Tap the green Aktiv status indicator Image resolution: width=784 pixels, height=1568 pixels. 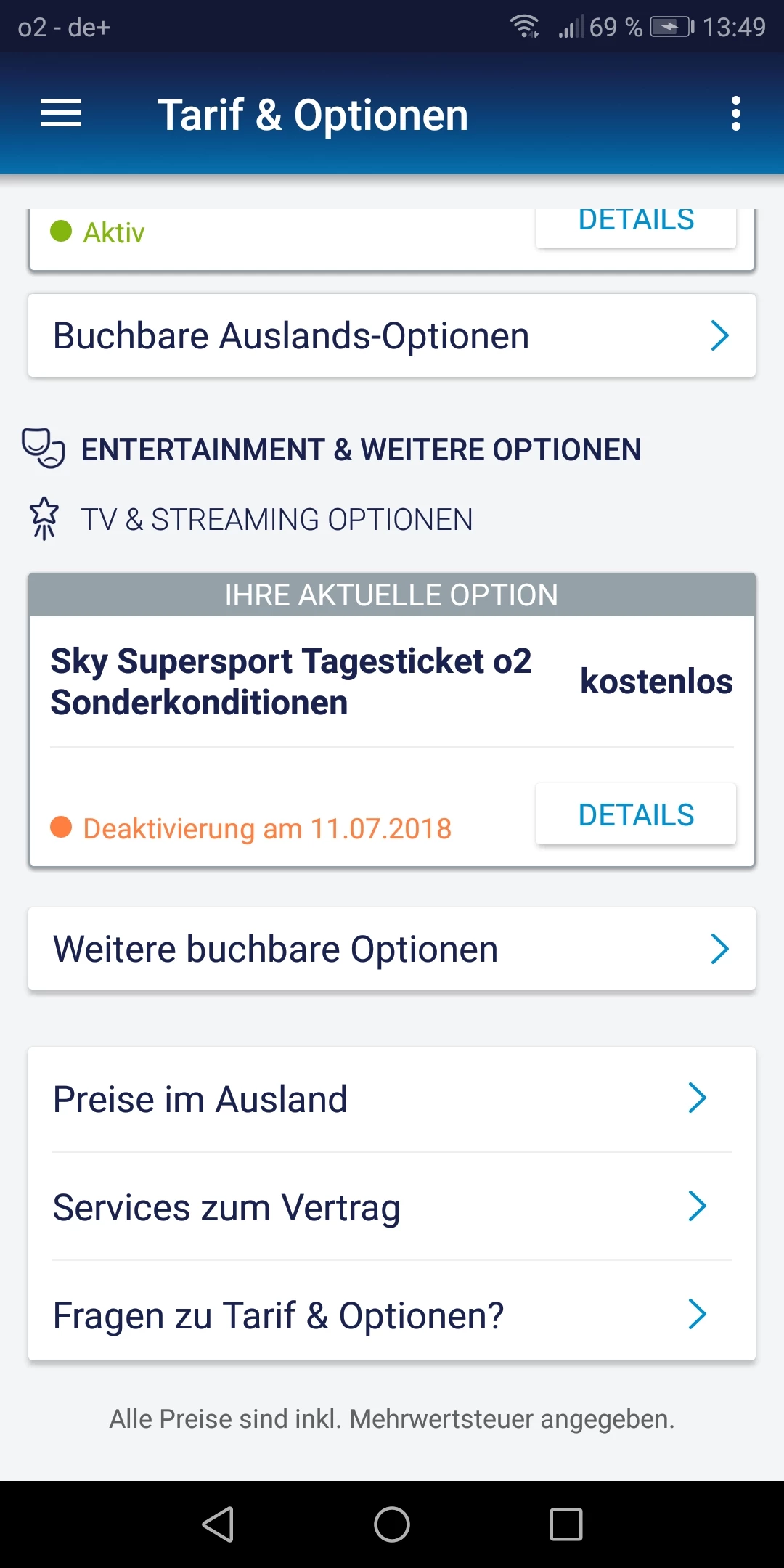tap(61, 232)
